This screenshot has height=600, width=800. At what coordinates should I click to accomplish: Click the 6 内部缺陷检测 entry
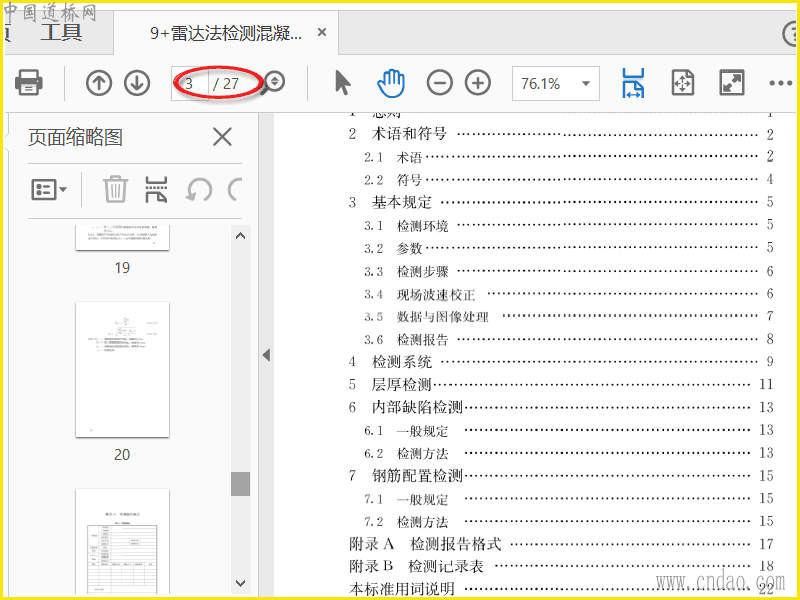coord(561,407)
